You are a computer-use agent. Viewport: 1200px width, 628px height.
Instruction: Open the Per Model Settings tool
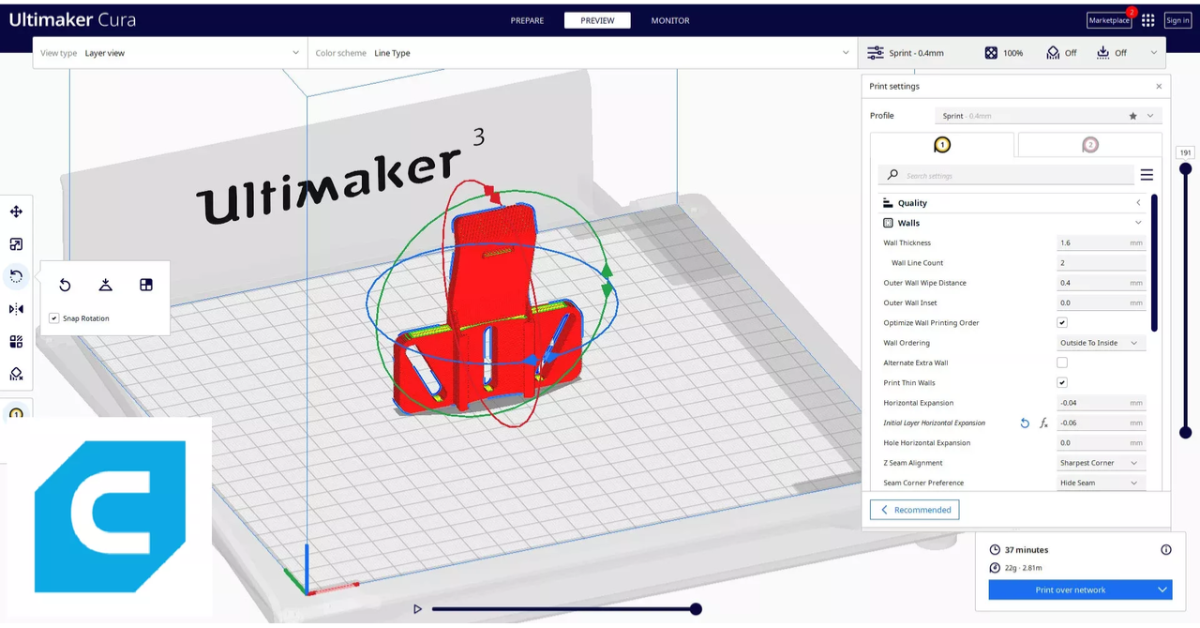(15, 340)
